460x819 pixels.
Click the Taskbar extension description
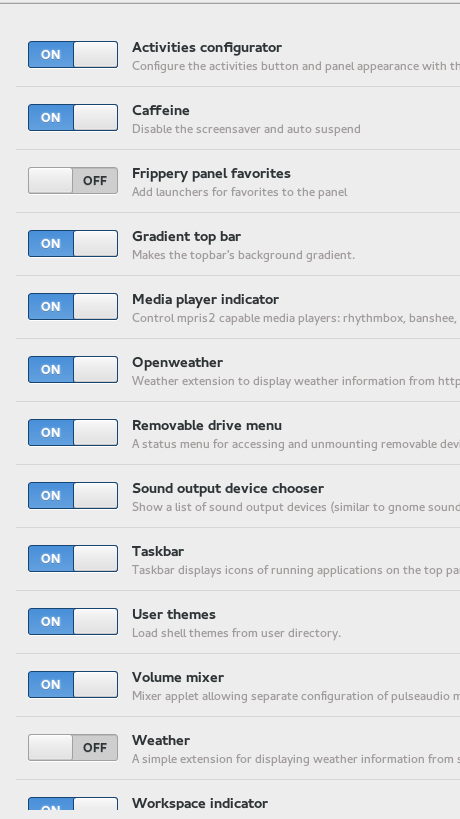tap(296, 570)
